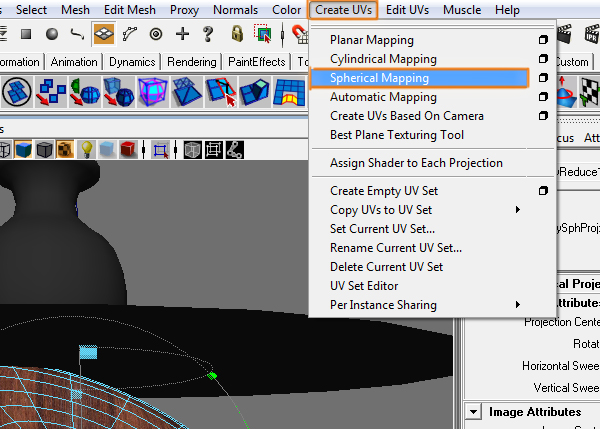
Task: Pick Automatic Mapping from the list
Action: click(383, 97)
